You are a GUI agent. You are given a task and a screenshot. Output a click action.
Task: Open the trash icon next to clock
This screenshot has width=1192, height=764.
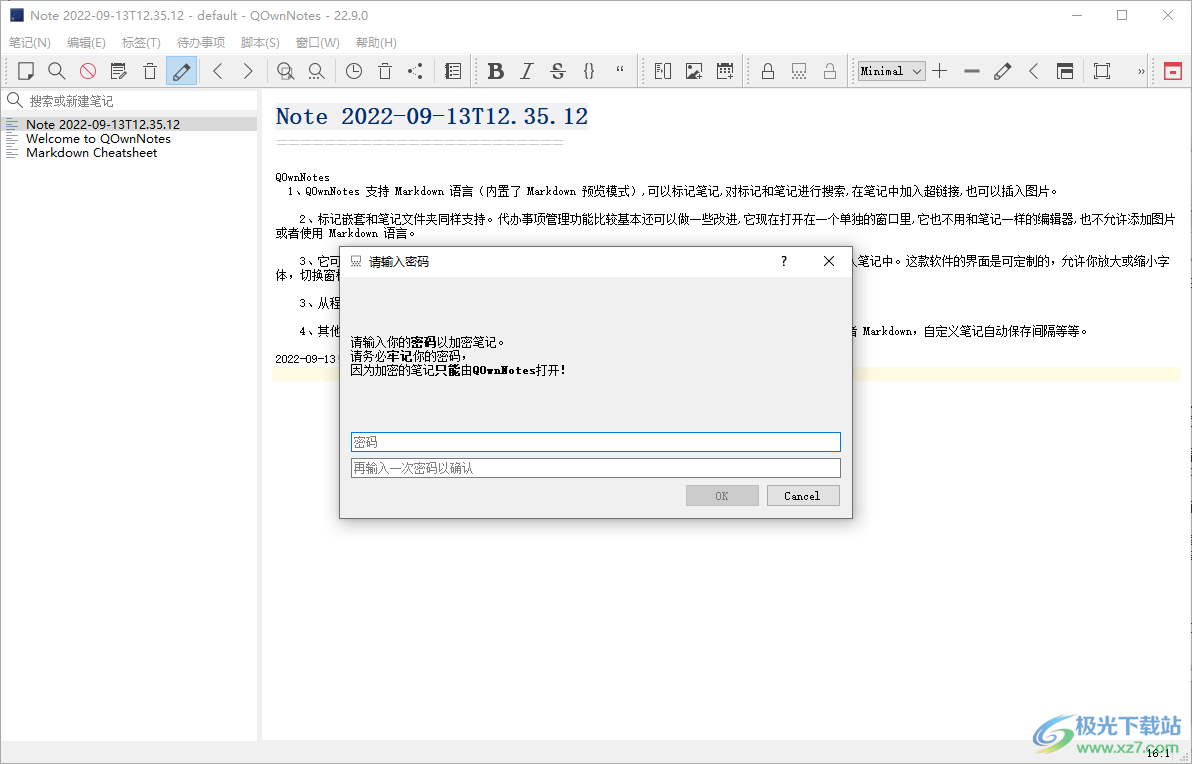click(385, 71)
